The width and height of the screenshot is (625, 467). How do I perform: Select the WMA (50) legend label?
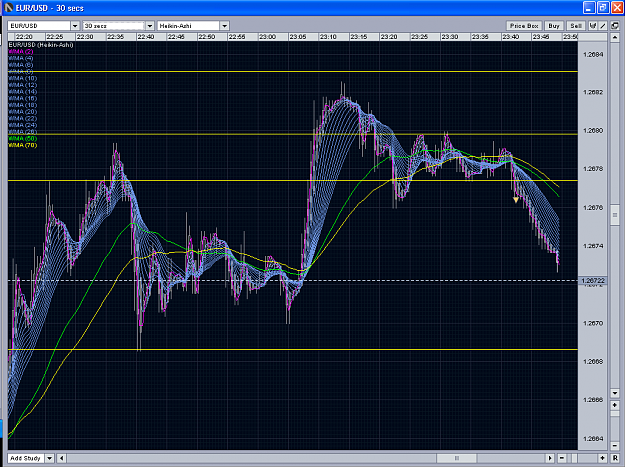23,139
